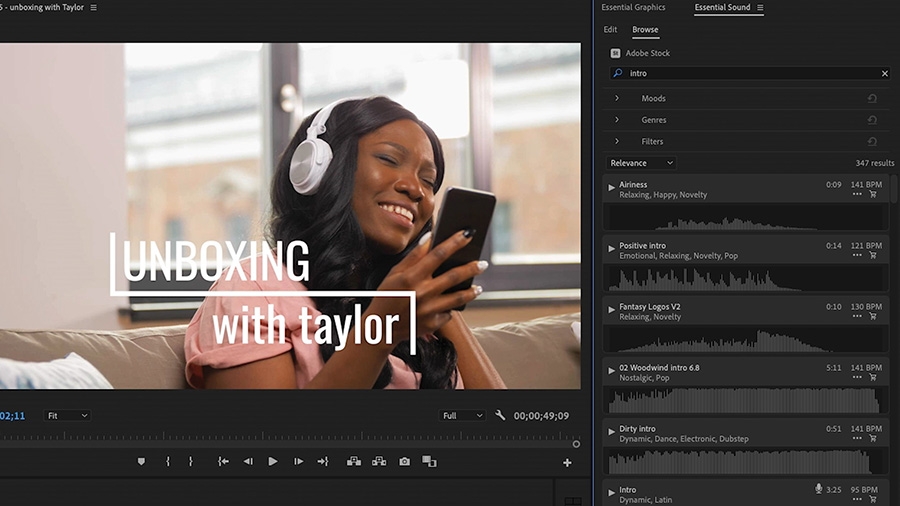This screenshot has height=506, width=900.
Task: Click the cart icon for Airiness track
Action: pos(873,194)
